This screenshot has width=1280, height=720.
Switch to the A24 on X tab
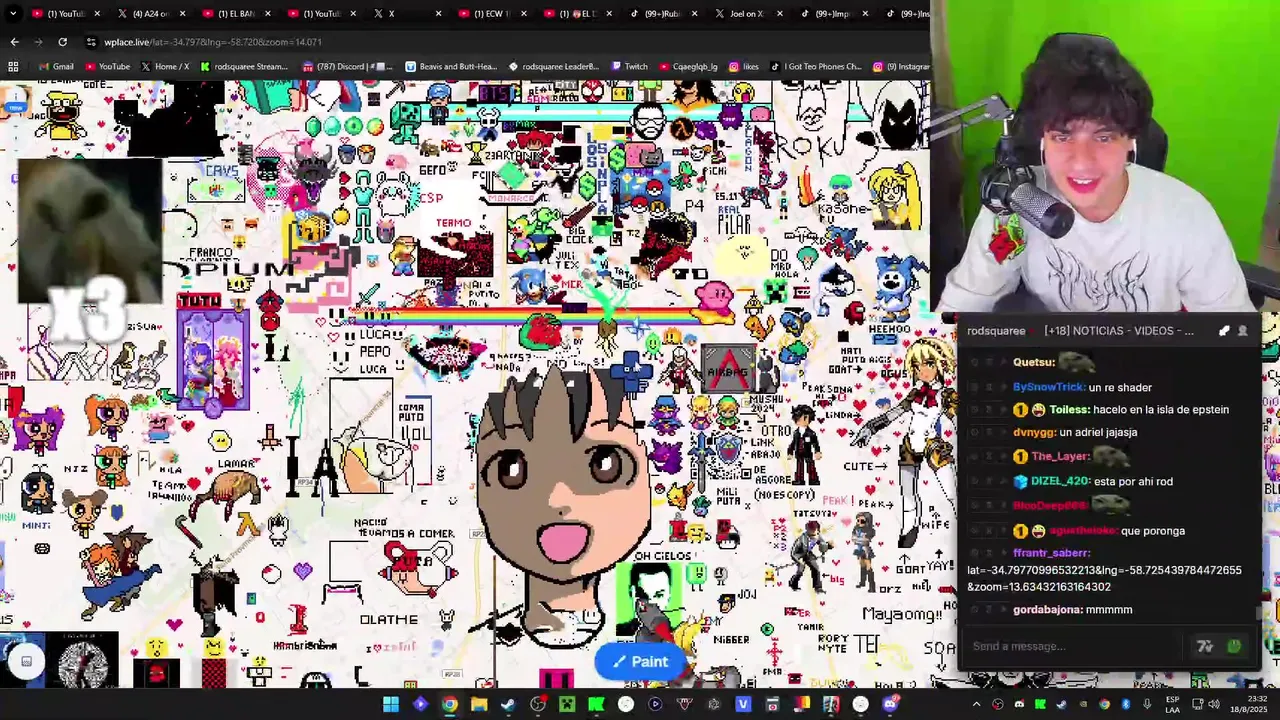coord(151,14)
